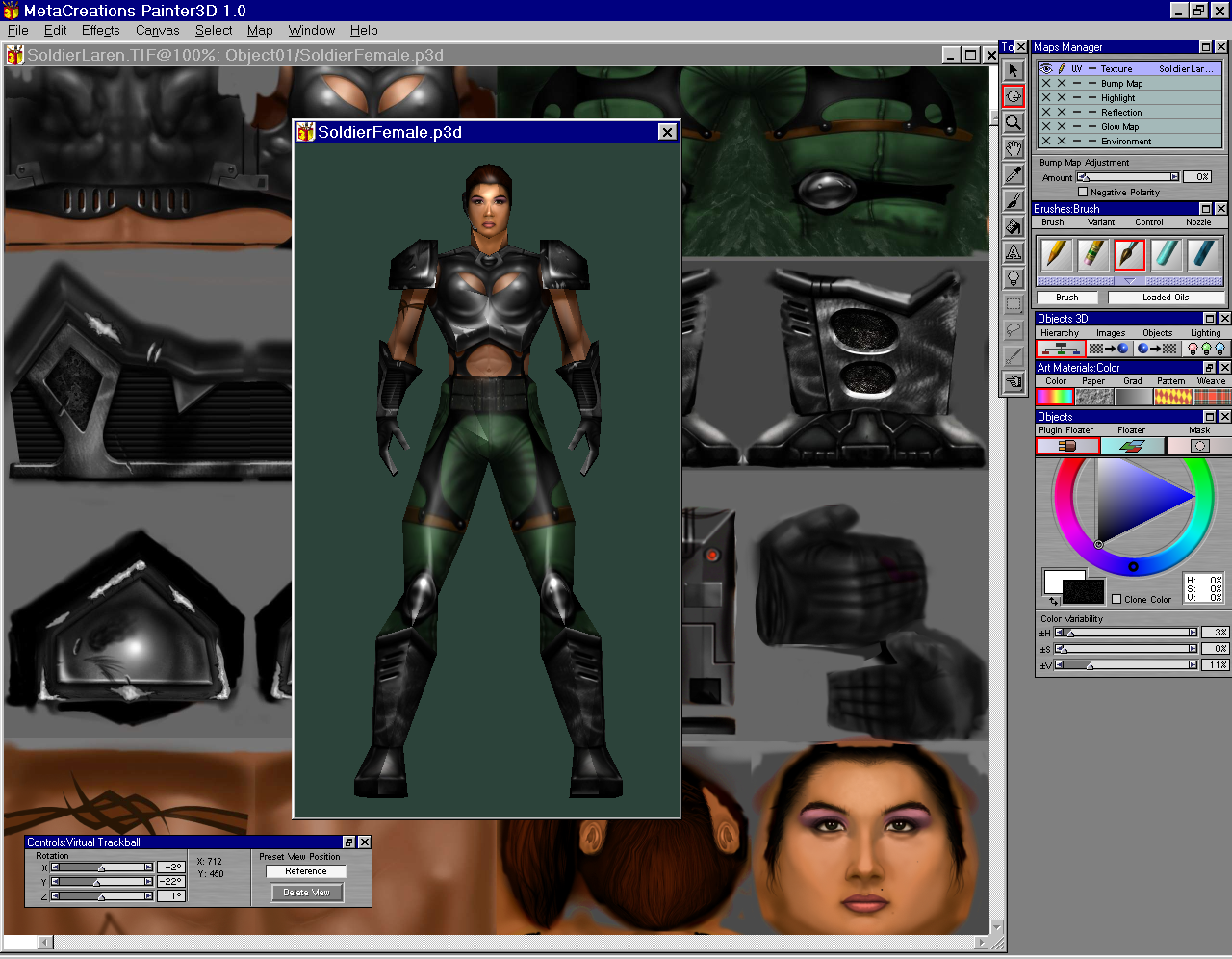
Task: Expand the brush drawer triangle
Action: point(1130,281)
